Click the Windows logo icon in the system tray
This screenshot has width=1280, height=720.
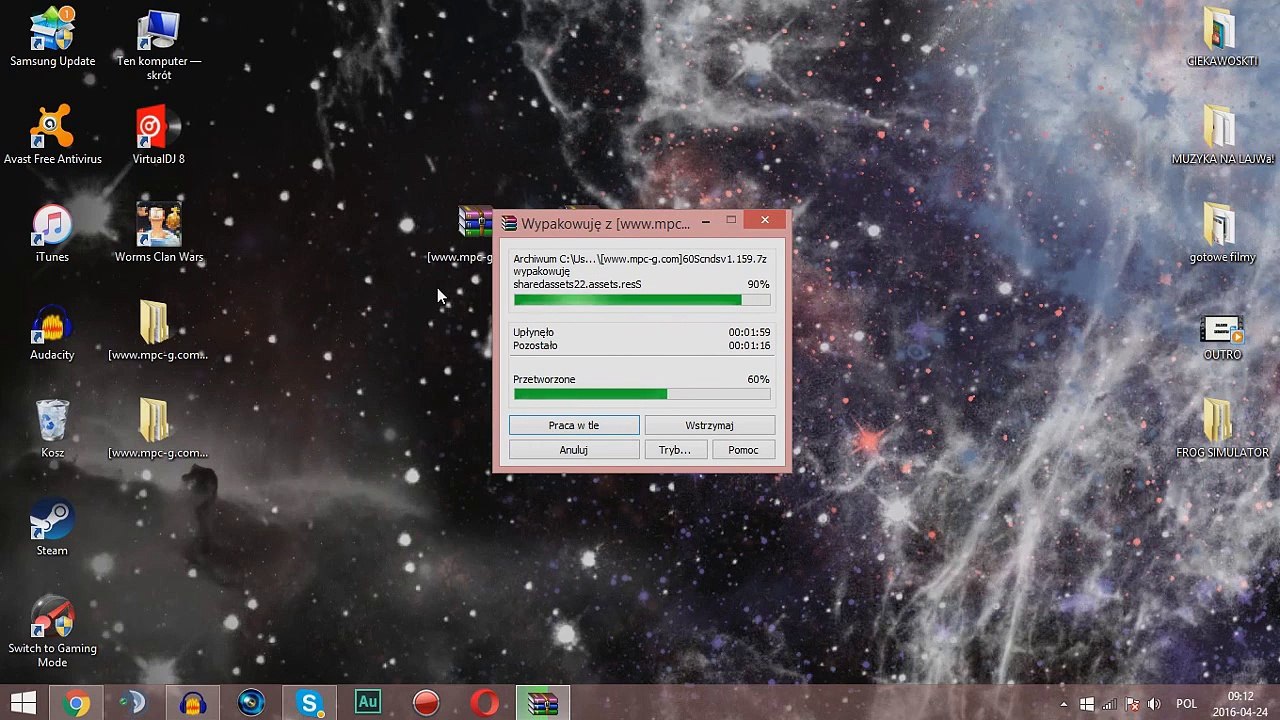pos(1087,704)
